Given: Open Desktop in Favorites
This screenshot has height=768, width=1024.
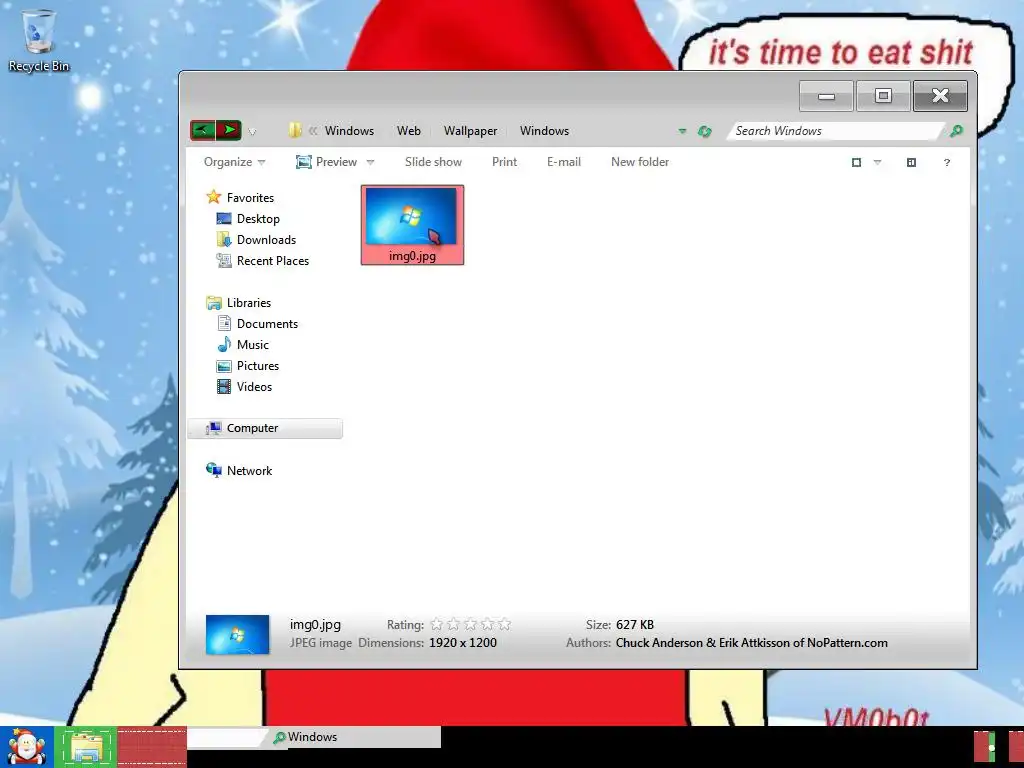Looking at the screenshot, I should (258, 219).
